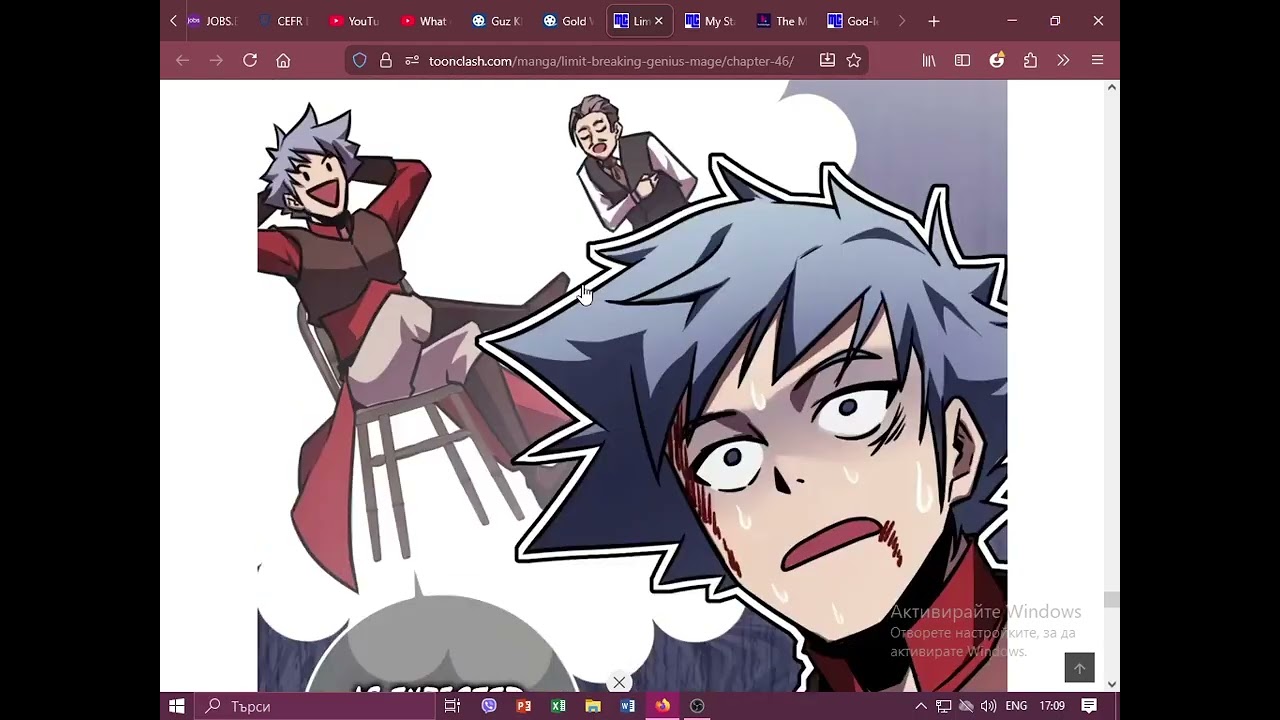1280x720 pixels.
Task: Open PowerPoint from the taskbar
Action: coord(524,706)
